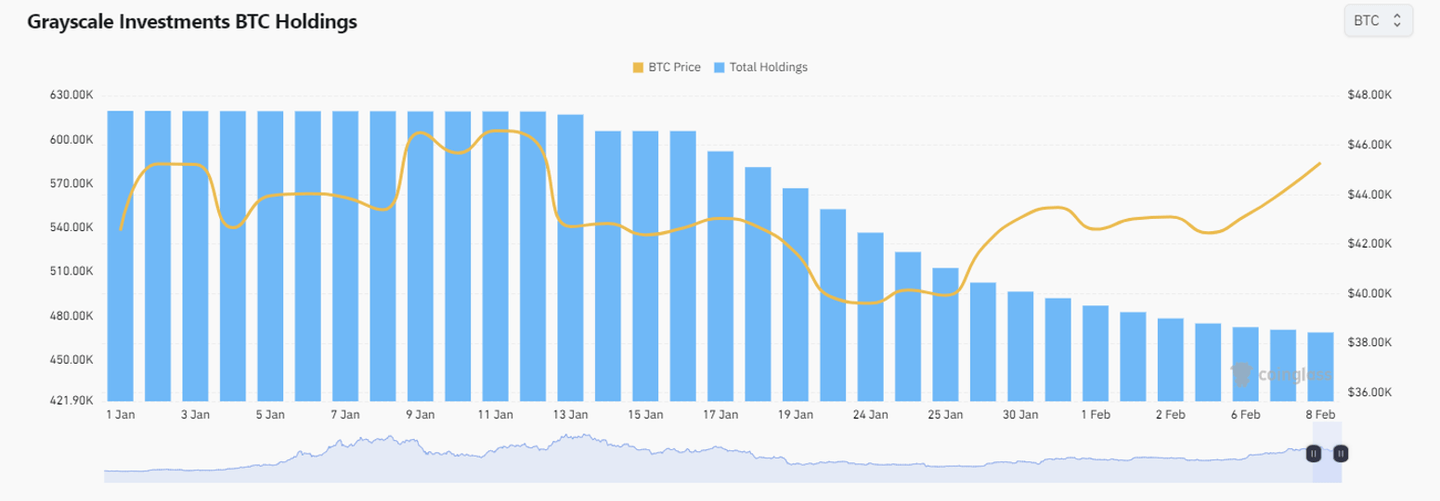Click the Grayscale Investments BTC Holdings title
1440x501 pixels.
[x=192, y=22]
